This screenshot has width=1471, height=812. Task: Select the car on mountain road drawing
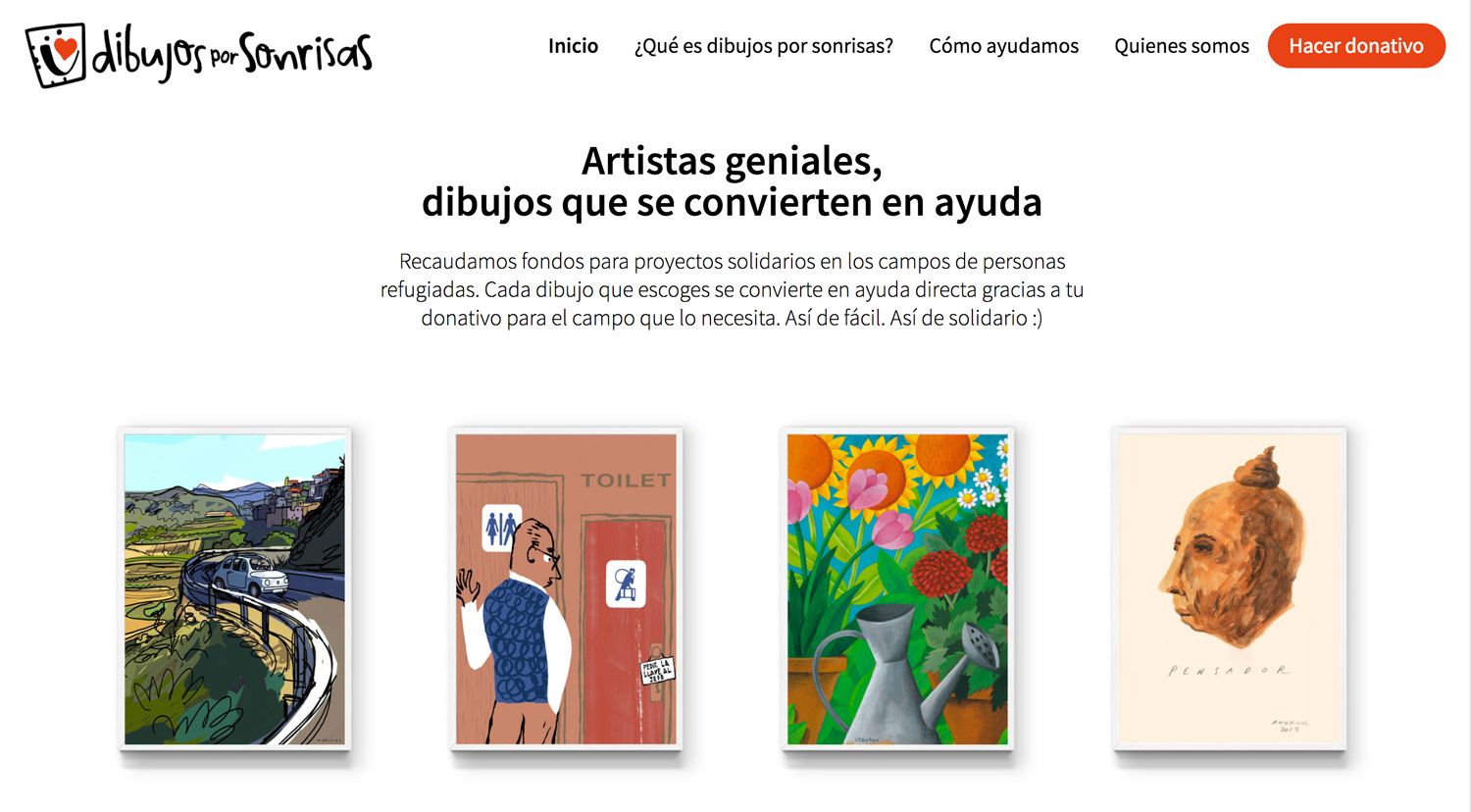[x=234, y=589]
